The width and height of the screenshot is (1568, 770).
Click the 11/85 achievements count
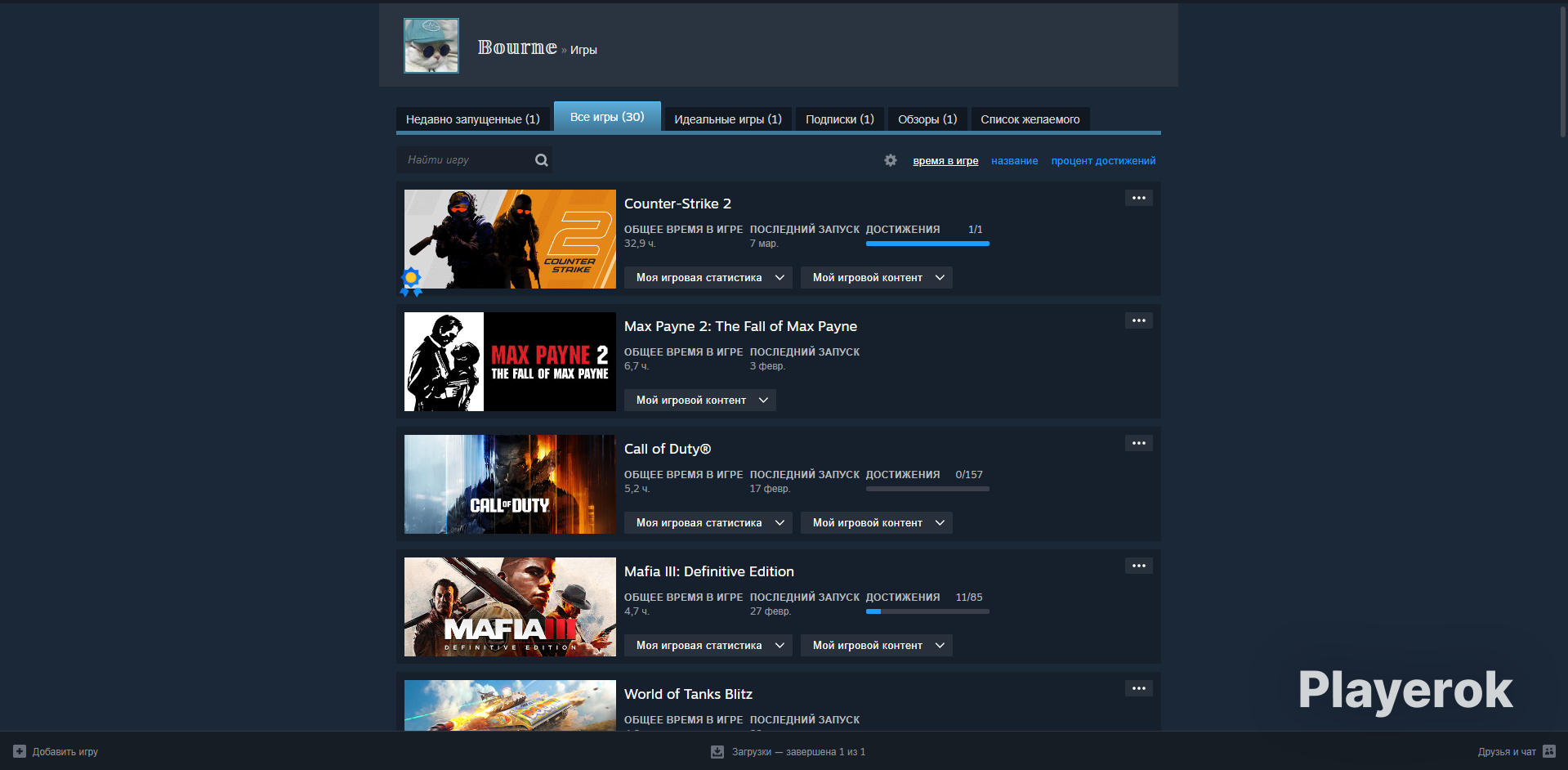(969, 598)
